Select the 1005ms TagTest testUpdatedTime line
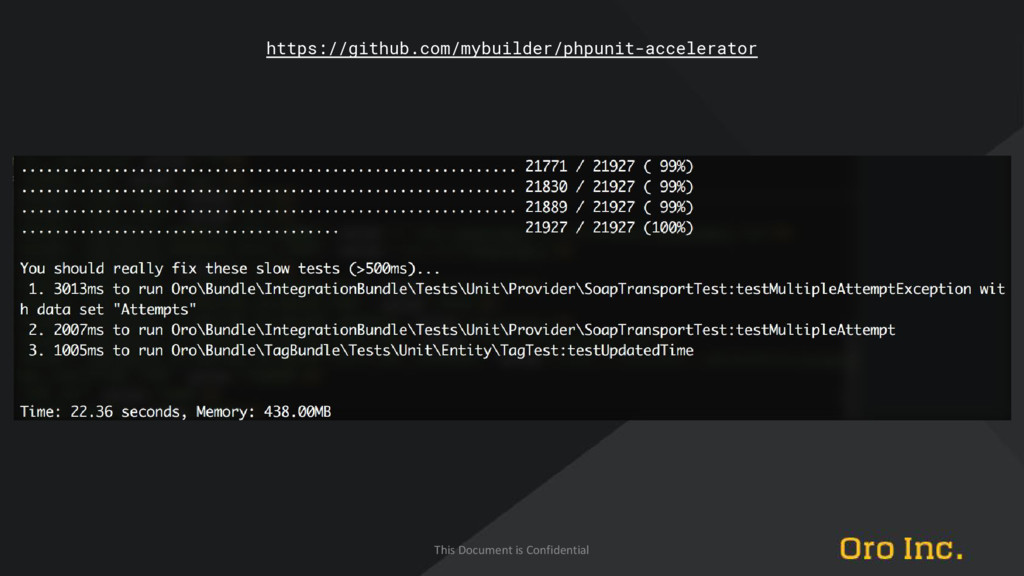 click(x=360, y=350)
